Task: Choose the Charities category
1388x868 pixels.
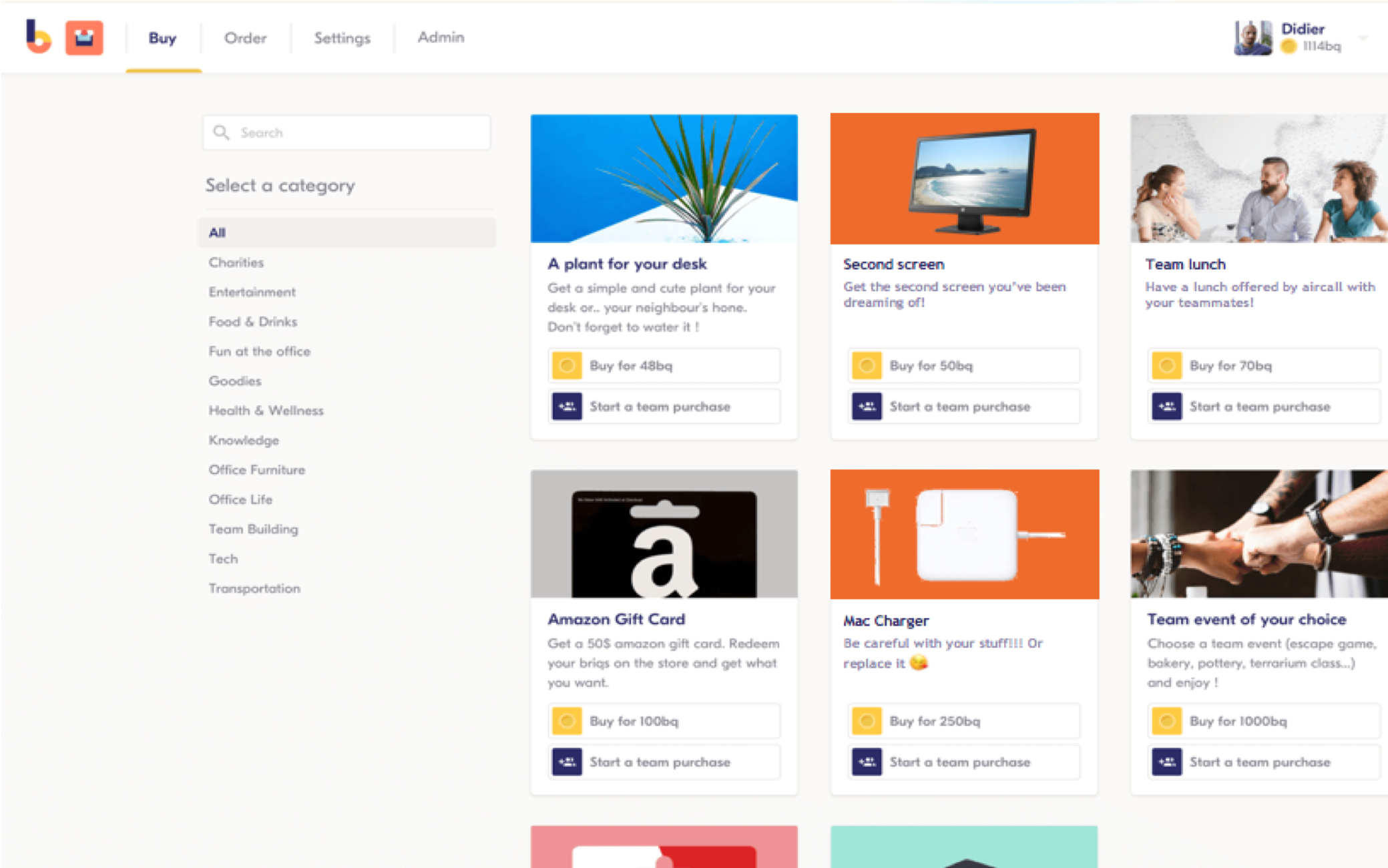Action: click(236, 262)
